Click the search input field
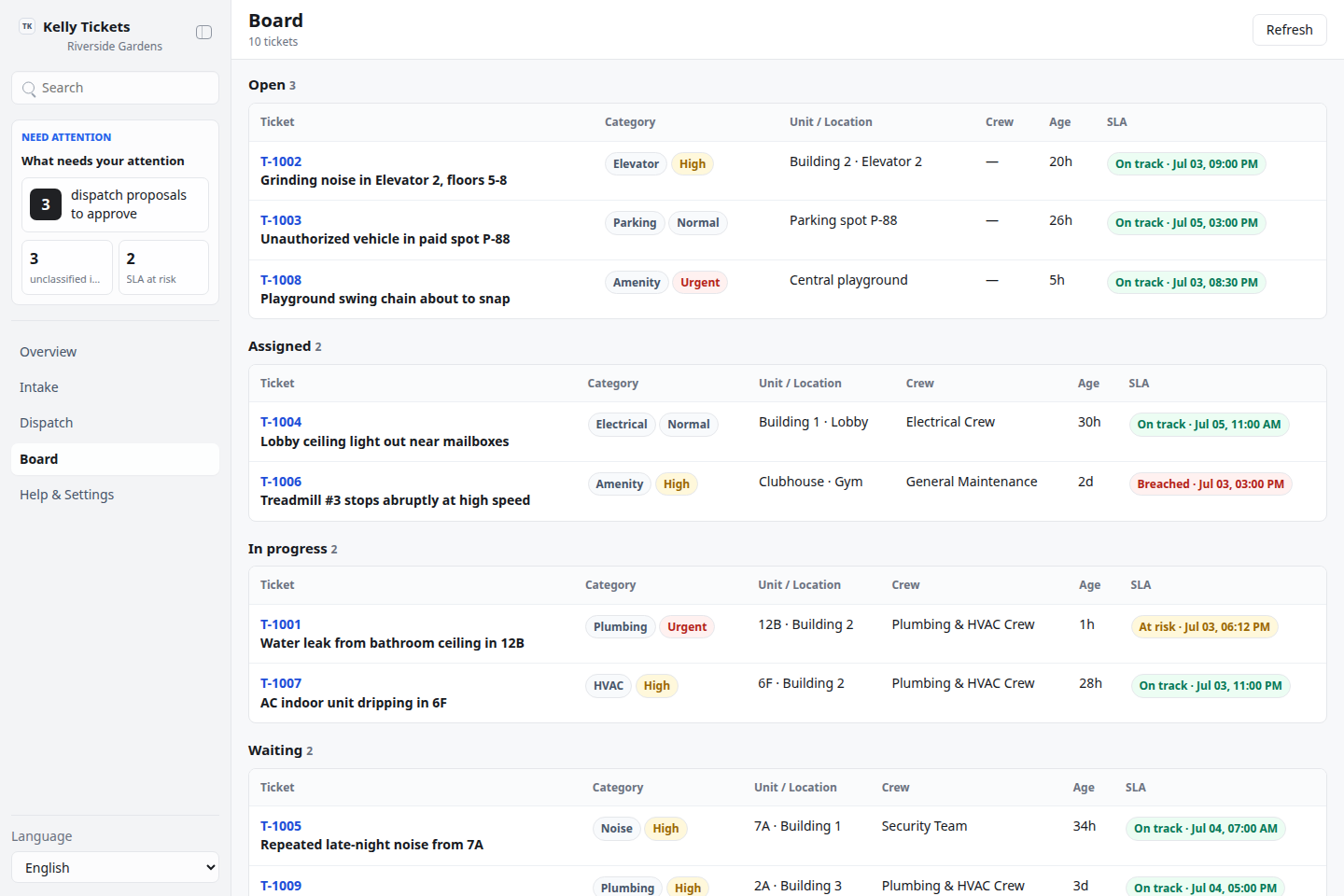The width and height of the screenshot is (1344, 896). tap(115, 88)
